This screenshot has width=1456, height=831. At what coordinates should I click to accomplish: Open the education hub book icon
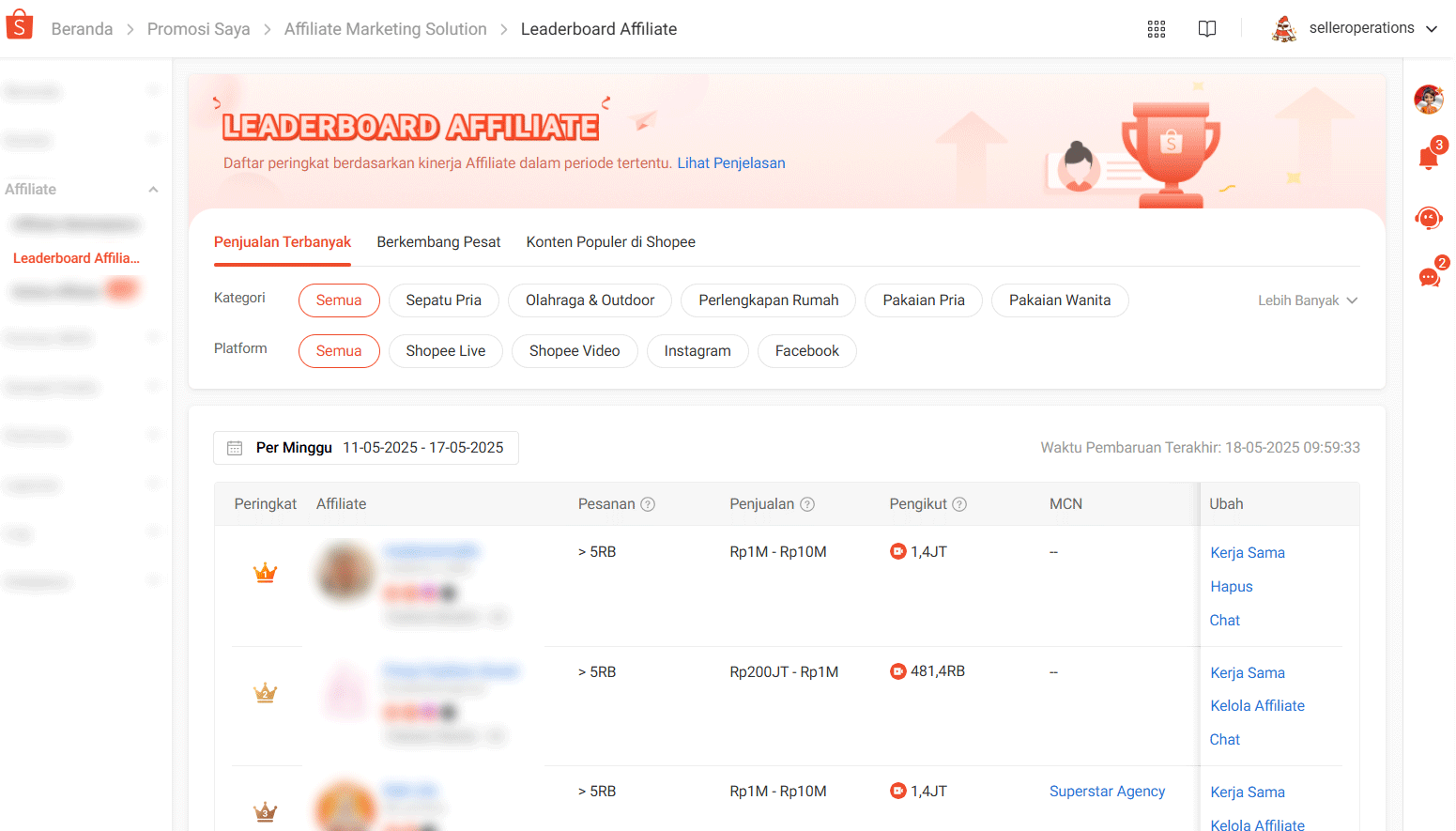[x=1206, y=28]
